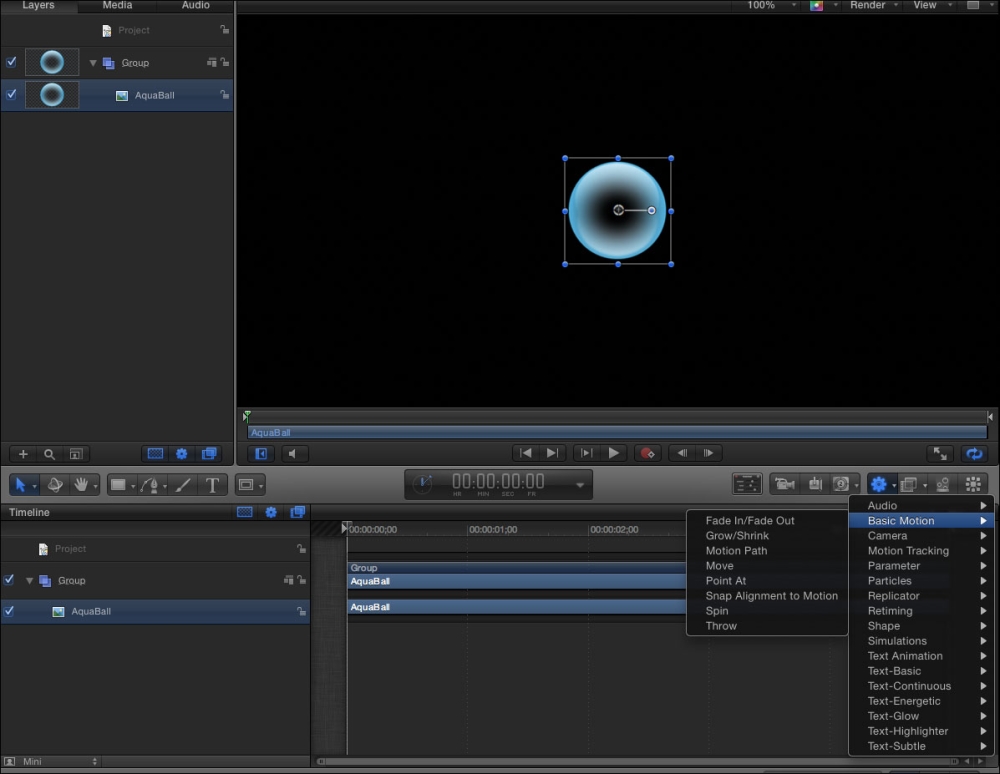Disable AquaBall checkbox in Timeline list
Image resolution: width=1000 pixels, height=774 pixels.
click(10, 611)
